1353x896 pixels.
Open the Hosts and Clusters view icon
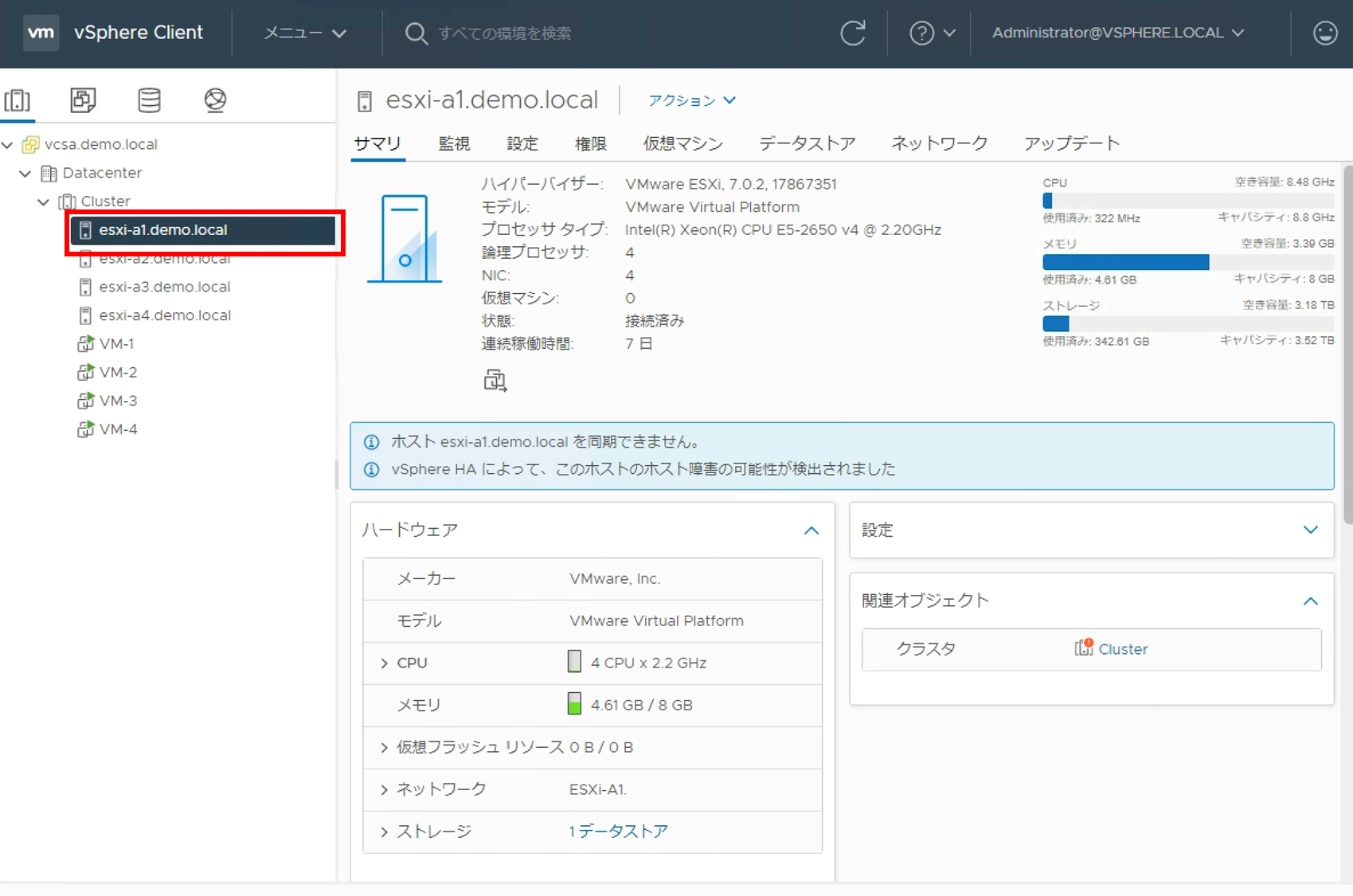pyautogui.click(x=17, y=100)
